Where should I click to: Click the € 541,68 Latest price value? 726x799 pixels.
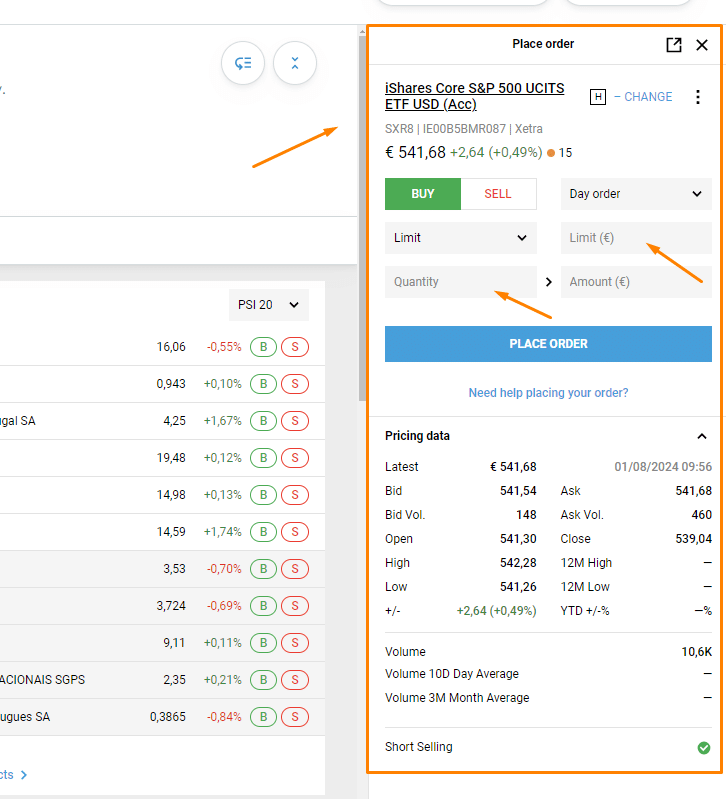coord(513,467)
